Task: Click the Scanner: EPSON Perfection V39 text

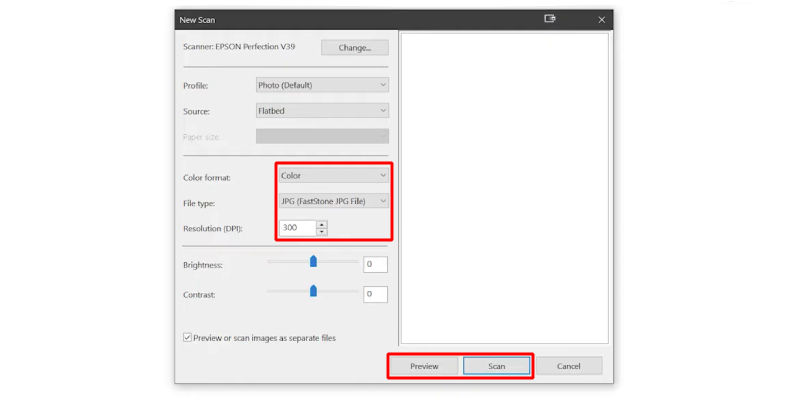Action: tap(239, 46)
